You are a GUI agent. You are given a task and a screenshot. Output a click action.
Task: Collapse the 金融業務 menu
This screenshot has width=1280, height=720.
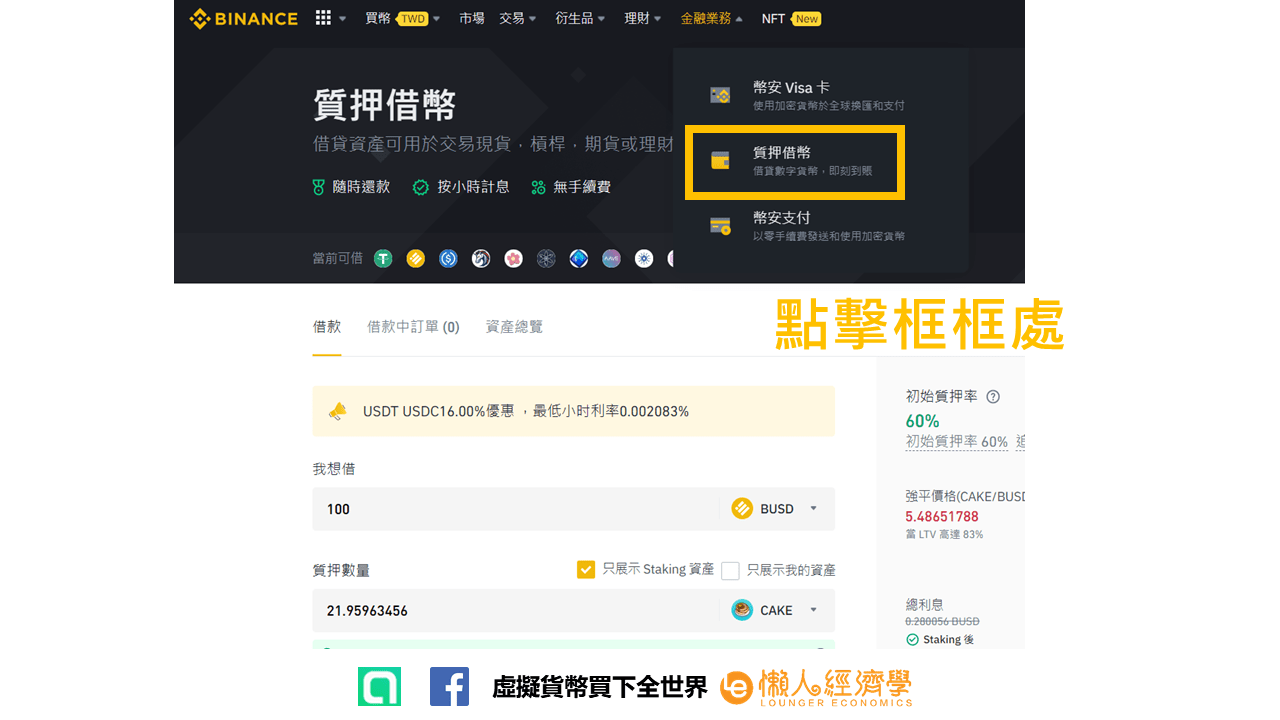712,18
